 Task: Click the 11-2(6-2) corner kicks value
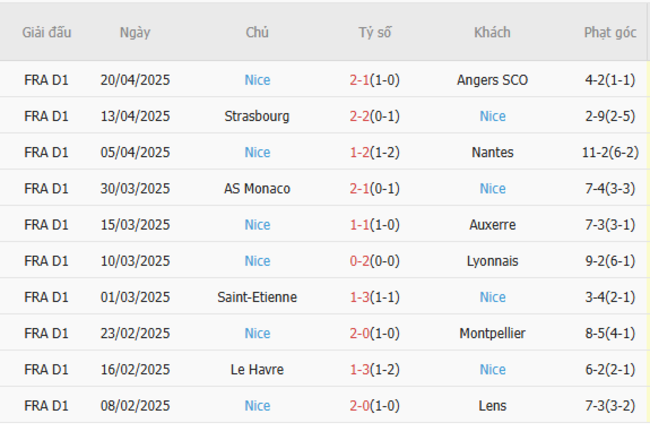click(610, 152)
